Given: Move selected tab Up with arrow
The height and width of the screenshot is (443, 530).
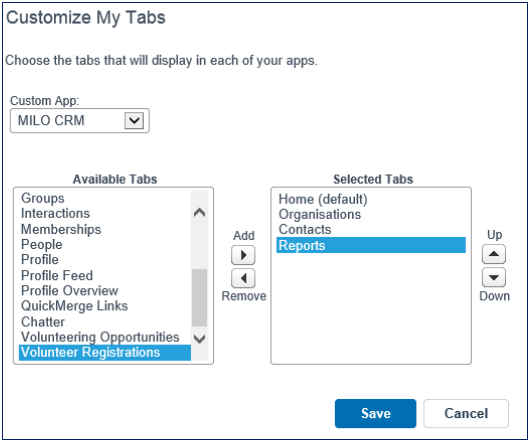Looking at the screenshot, I should pos(494,254).
